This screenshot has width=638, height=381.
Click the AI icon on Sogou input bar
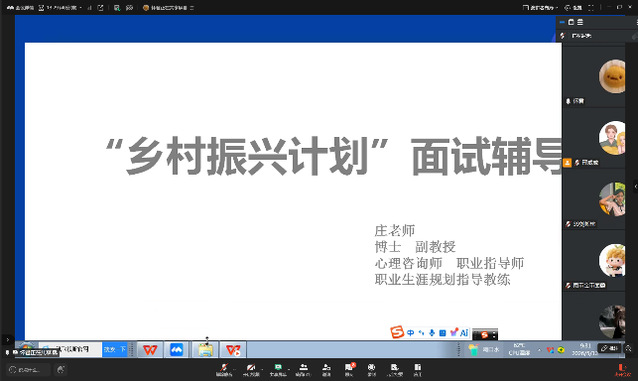(x=464, y=333)
